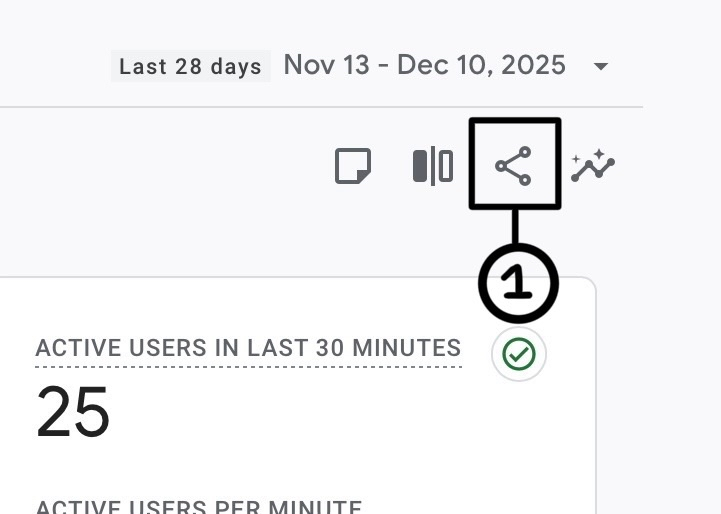The height and width of the screenshot is (514, 721).
Task: Click the word days in the date chip
Action: pos(238,67)
